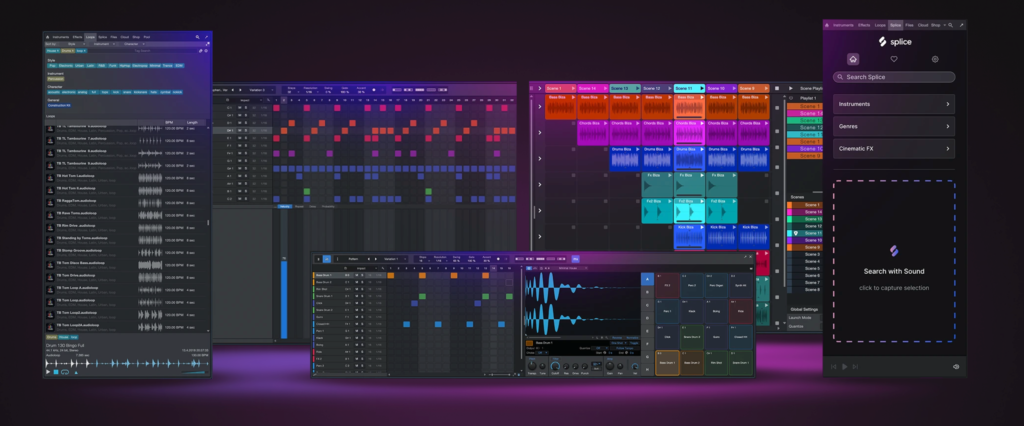Click the expand arrows icon beside the Sort by row
This screenshot has width=1024, height=426.
click(x=208, y=44)
